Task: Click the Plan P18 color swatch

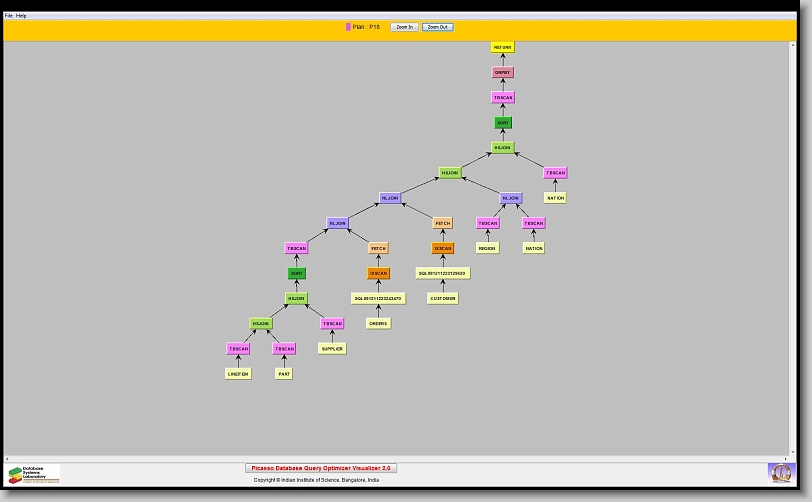Action: click(x=348, y=27)
